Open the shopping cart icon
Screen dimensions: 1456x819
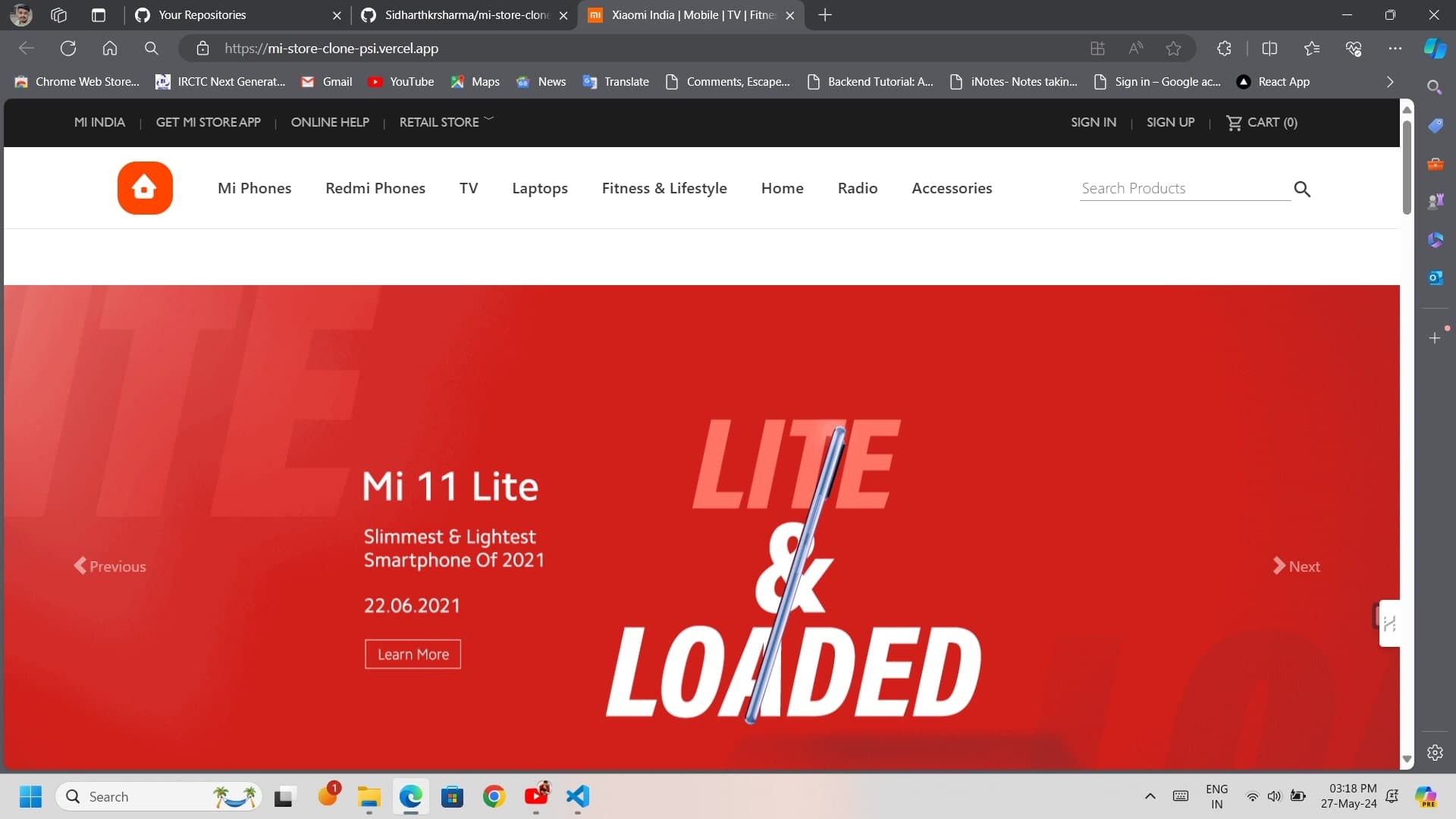[x=1234, y=123]
